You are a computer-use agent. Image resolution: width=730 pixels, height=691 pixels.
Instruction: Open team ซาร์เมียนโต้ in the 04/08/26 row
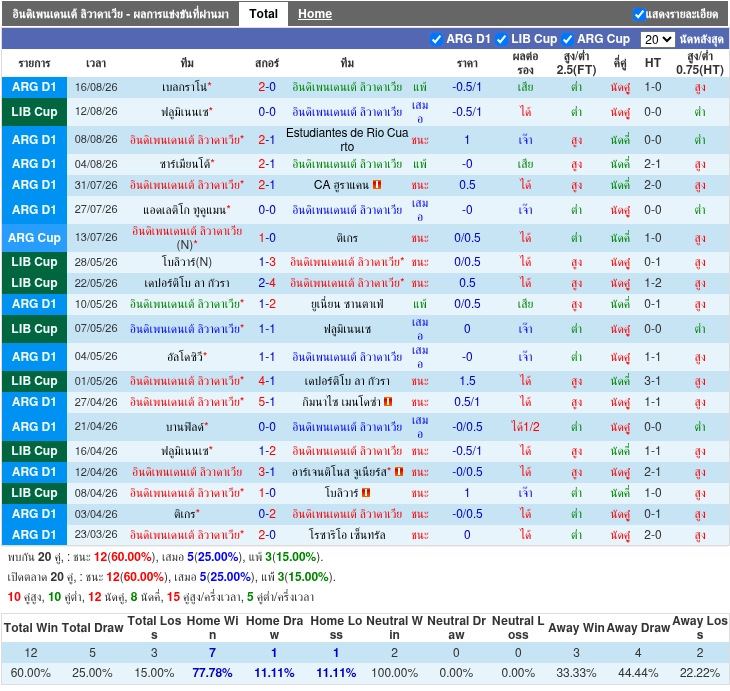point(187,164)
